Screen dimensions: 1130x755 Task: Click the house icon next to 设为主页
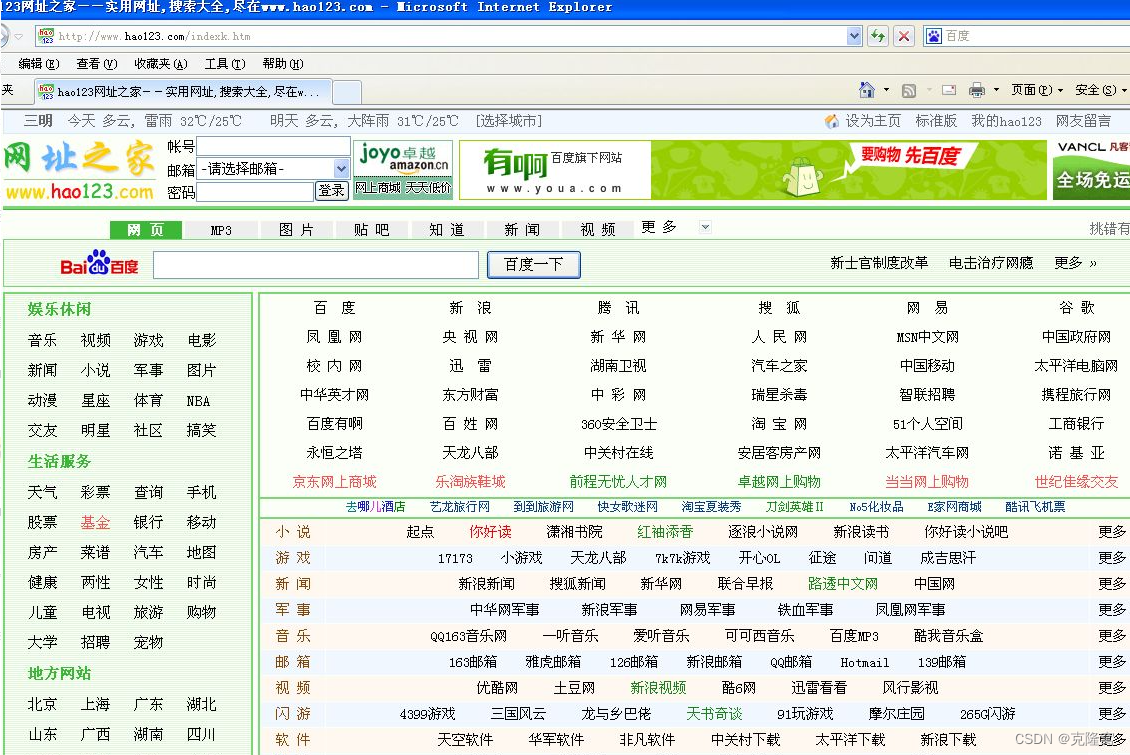(x=833, y=121)
